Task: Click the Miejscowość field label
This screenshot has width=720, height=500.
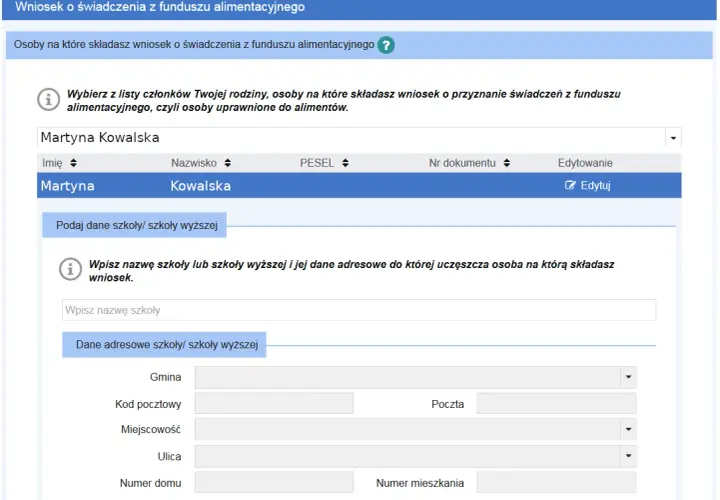Action: 151,429
